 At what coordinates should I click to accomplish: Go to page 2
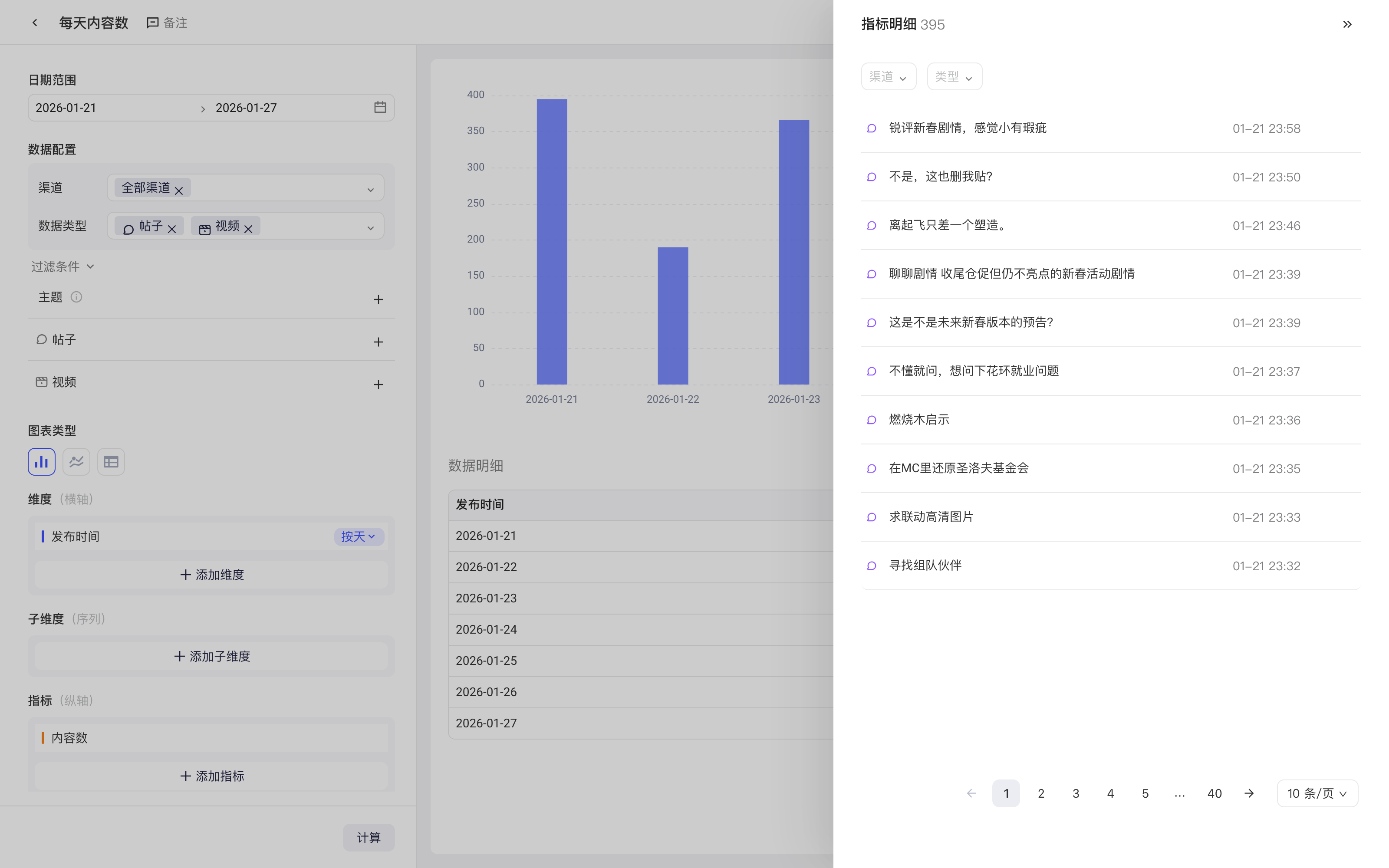1040,793
